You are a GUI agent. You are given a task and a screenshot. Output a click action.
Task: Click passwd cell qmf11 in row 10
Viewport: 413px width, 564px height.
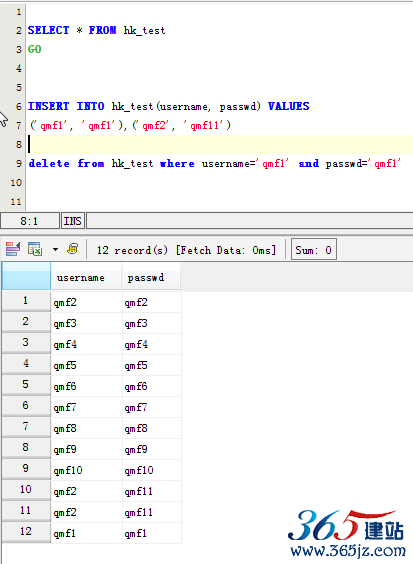[x=151, y=491]
